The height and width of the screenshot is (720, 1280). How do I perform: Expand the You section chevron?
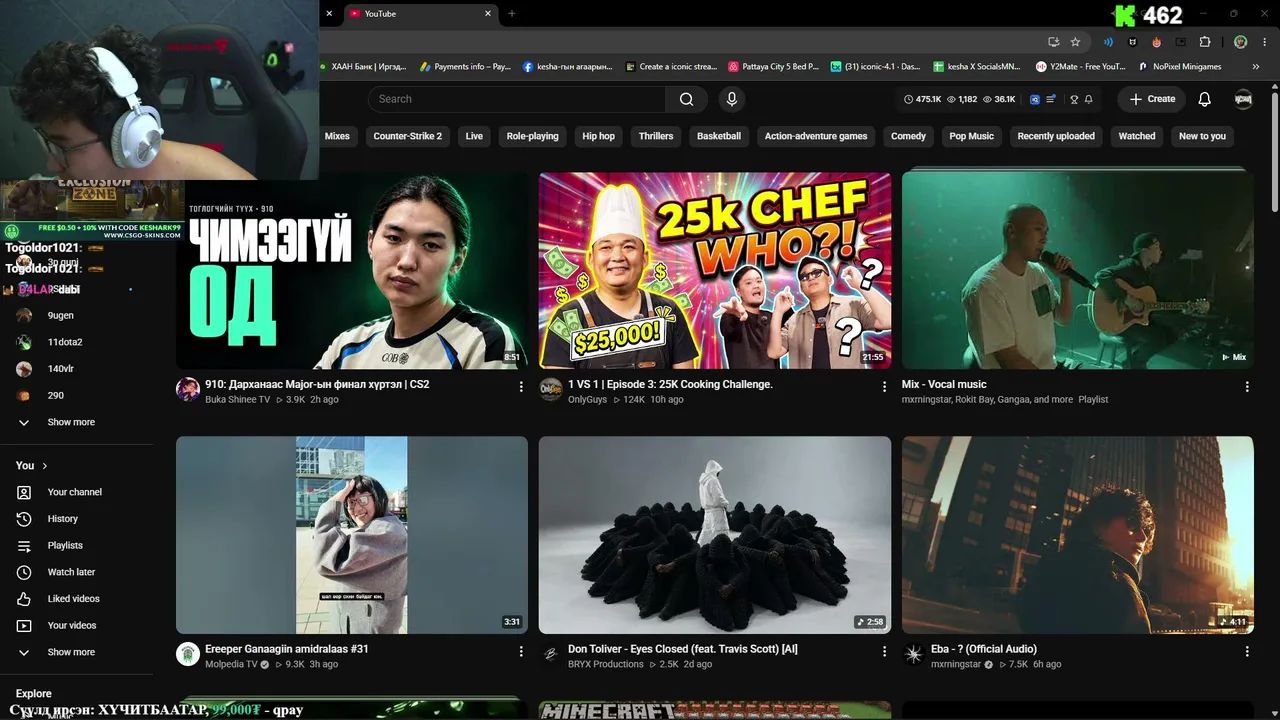coord(44,466)
